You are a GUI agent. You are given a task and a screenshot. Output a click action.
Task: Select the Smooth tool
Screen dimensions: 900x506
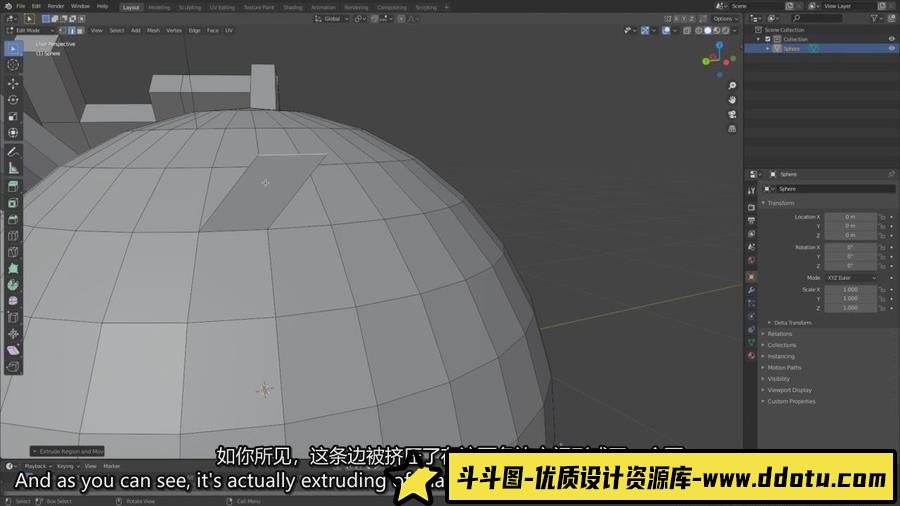tap(13, 301)
